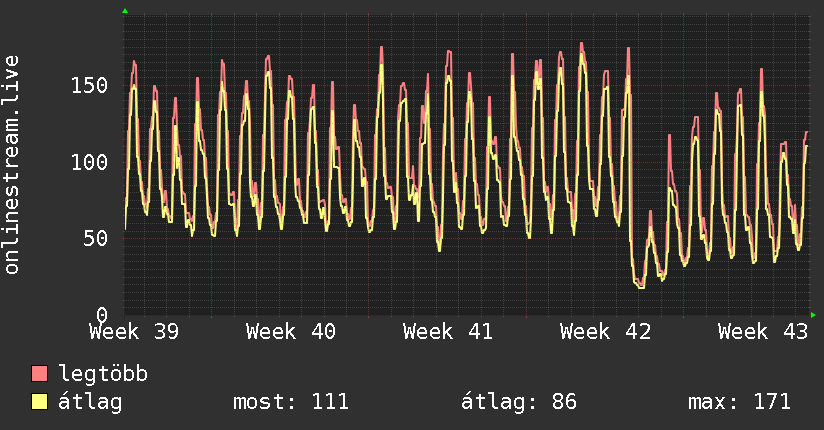This screenshot has width=824, height=430.
Task: Click the Week 42 axis label
Action: click(605, 332)
